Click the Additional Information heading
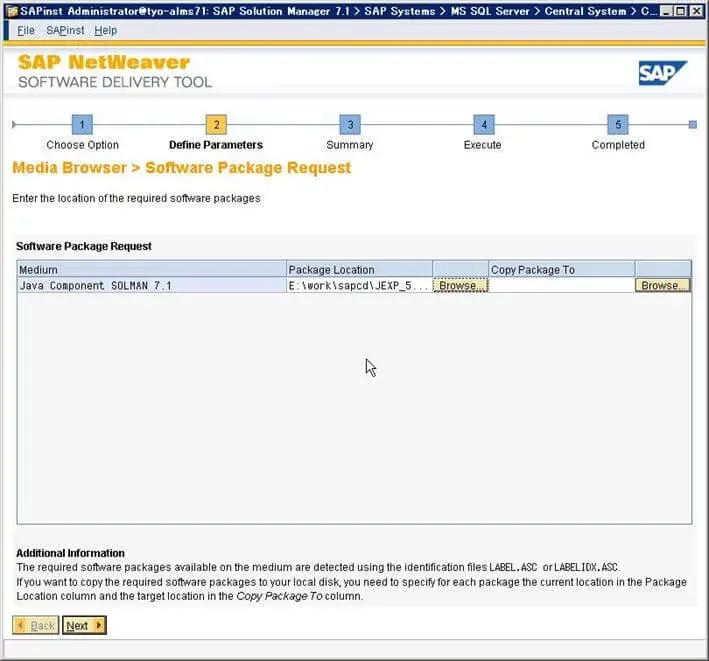The height and width of the screenshot is (661, 709). pyautogui.click(x=71, y=553)
